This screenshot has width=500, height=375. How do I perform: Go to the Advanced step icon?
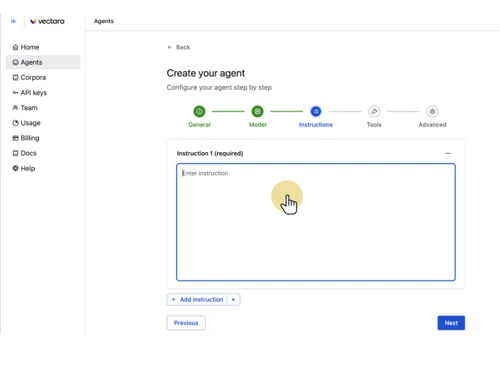432,111
